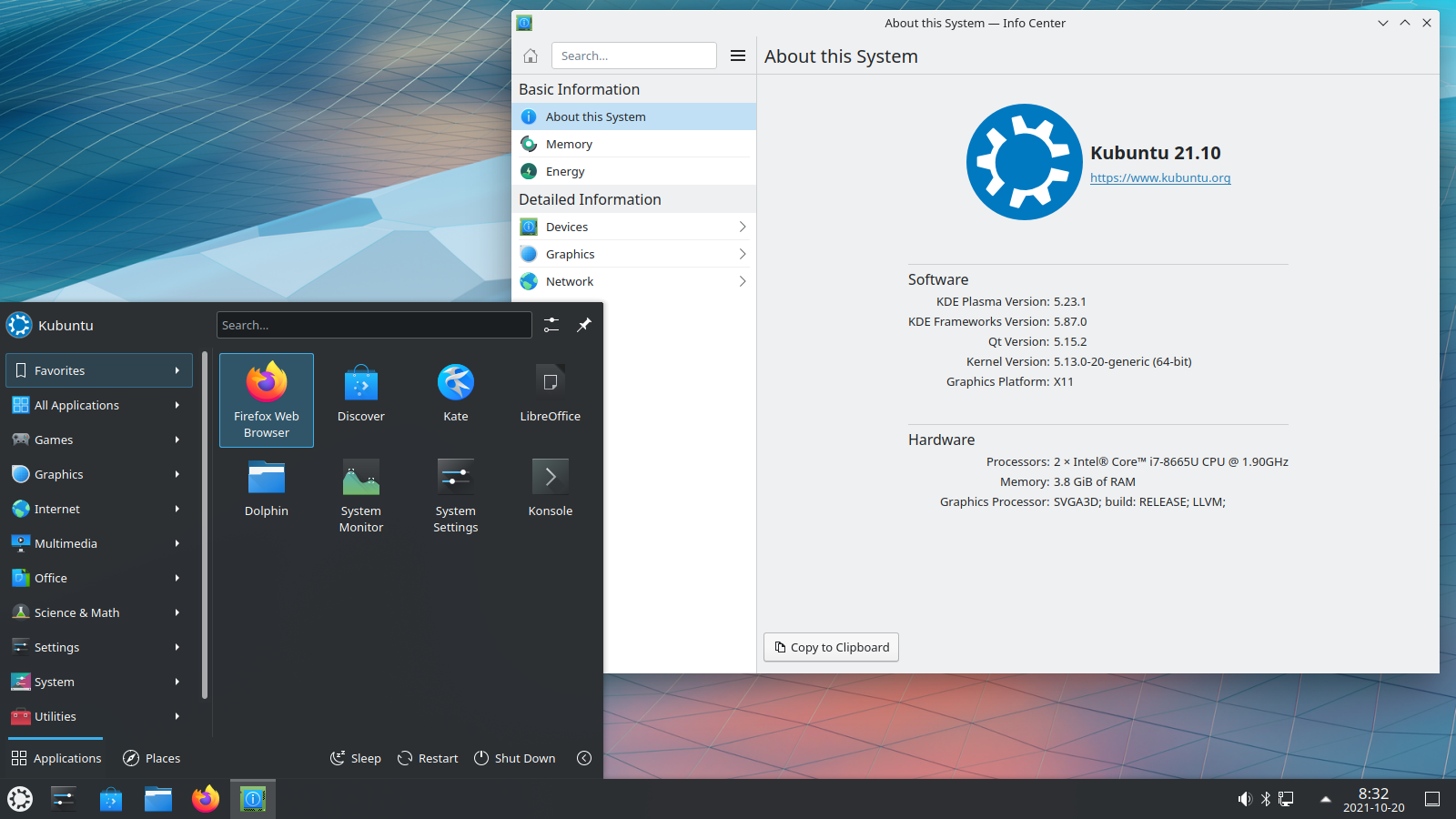Open the Info Center hamburger menu
The height and width of the screenshot is (819, 1456).
[738, 56]
